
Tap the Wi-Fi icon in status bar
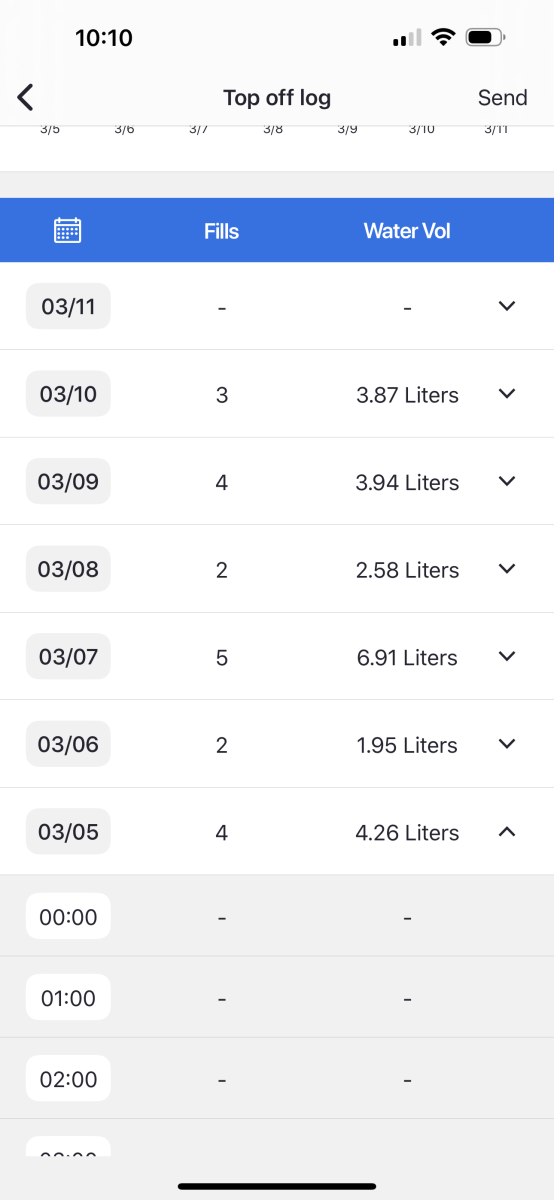coord(441,38)
